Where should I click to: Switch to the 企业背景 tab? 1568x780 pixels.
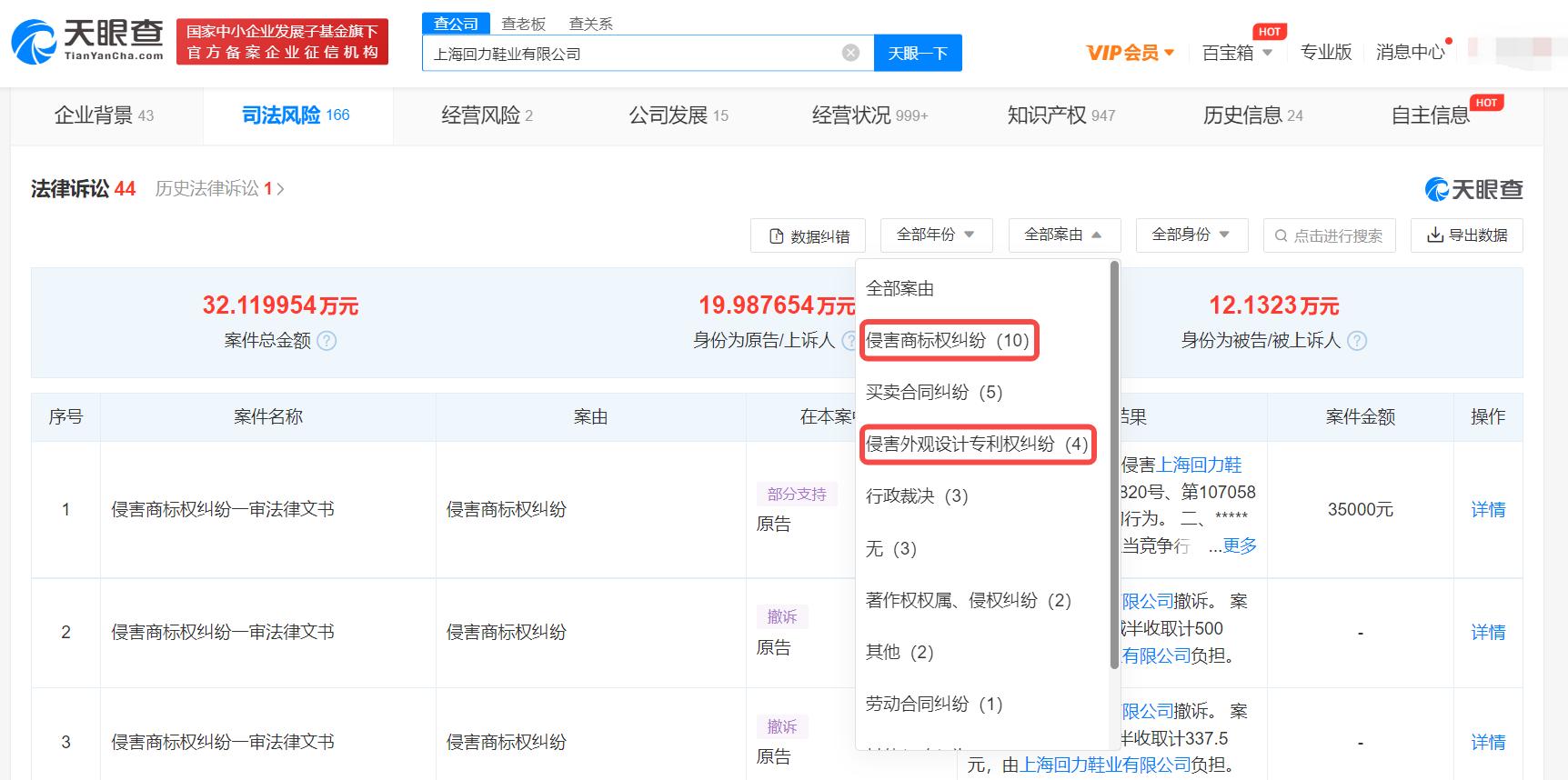click(104, 115)
